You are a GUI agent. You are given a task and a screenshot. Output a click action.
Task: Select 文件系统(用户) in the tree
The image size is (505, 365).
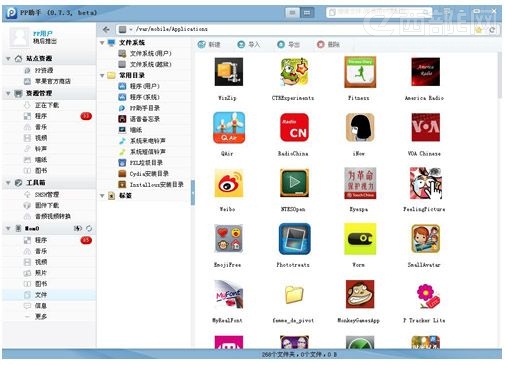tap(145, 53)
